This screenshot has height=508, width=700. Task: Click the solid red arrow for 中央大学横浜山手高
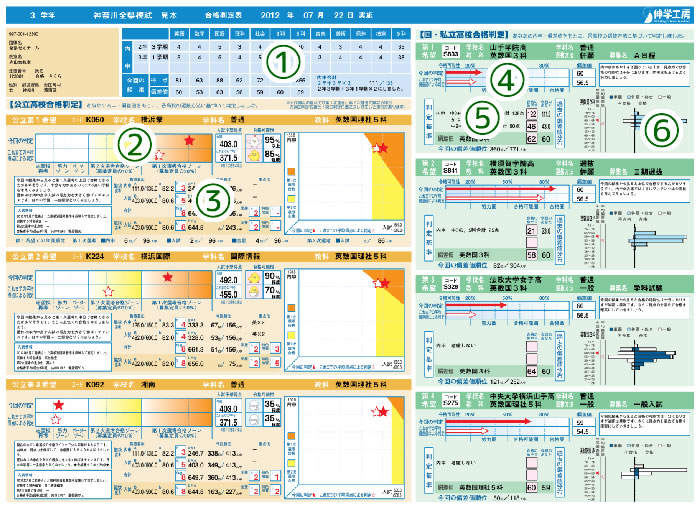point(488,421)
